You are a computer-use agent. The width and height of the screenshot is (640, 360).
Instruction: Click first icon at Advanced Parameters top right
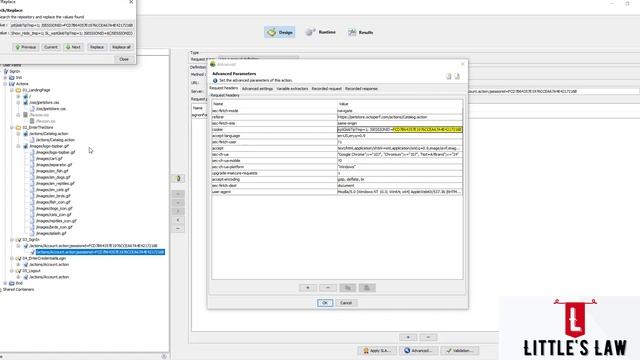point(449,76)
